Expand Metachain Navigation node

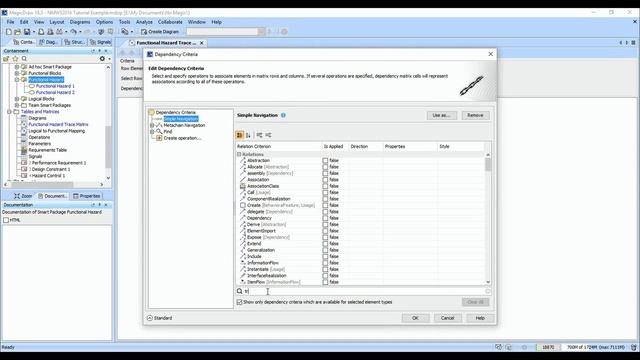(x=152, y=125)
